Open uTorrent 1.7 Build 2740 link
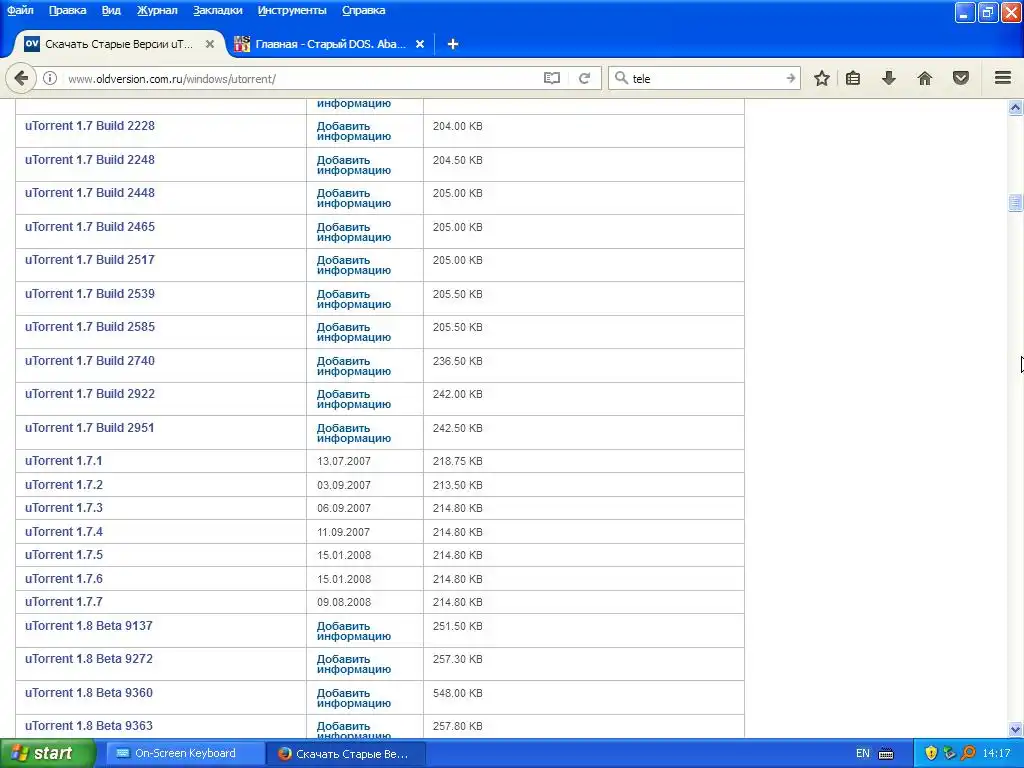 (89, 360)
